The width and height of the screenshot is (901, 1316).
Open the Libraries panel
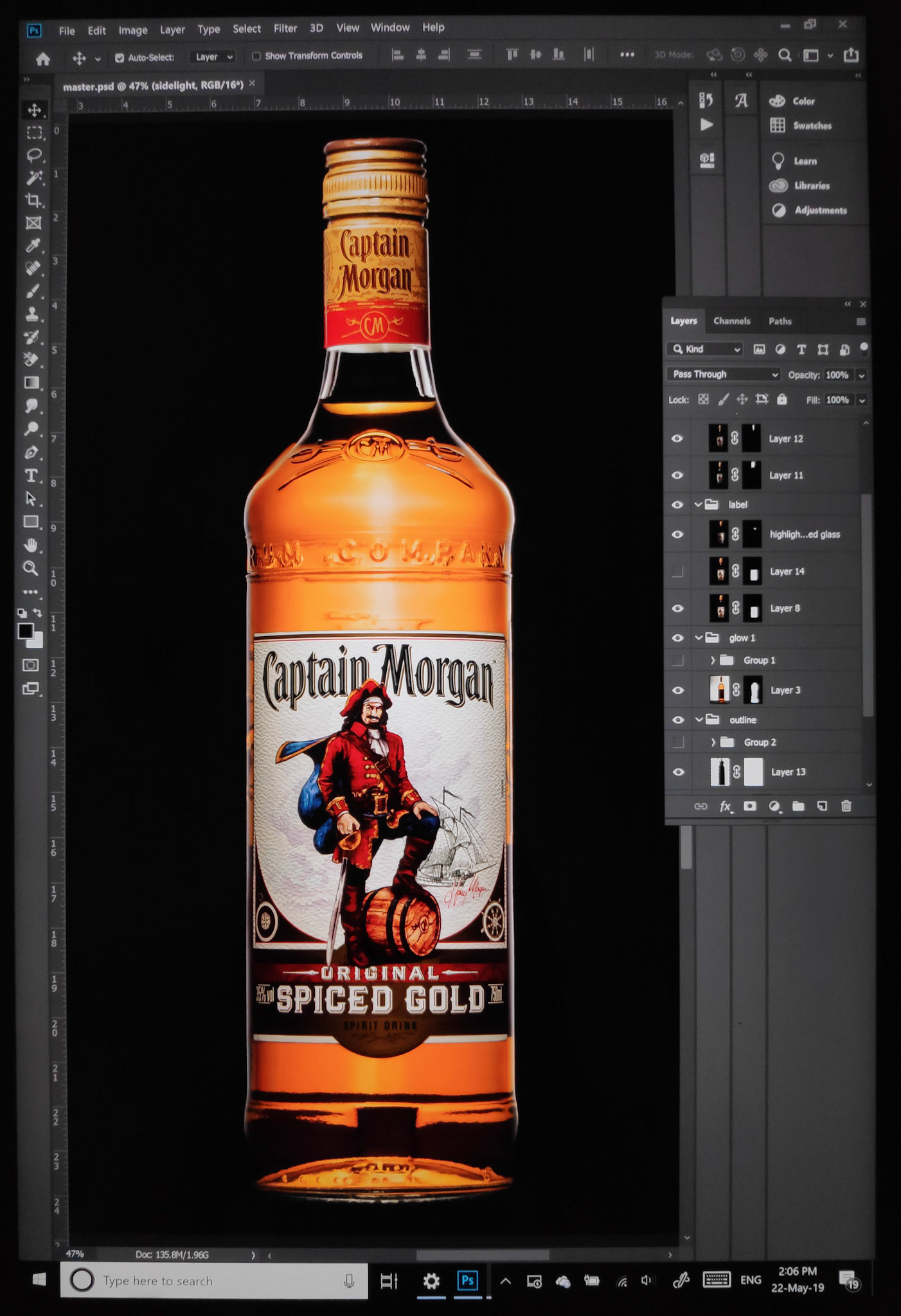point(800,186)
